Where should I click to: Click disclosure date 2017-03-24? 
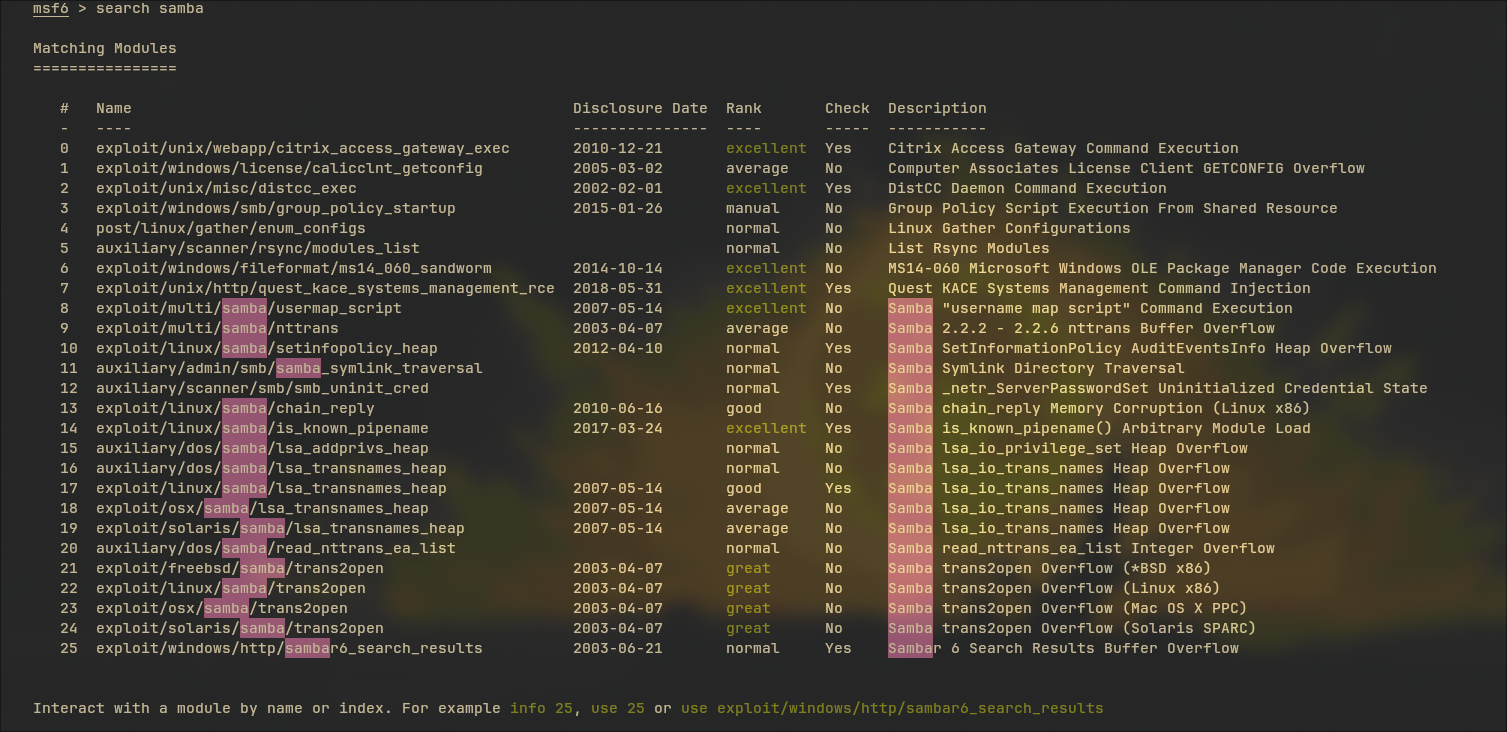point(618,428)
